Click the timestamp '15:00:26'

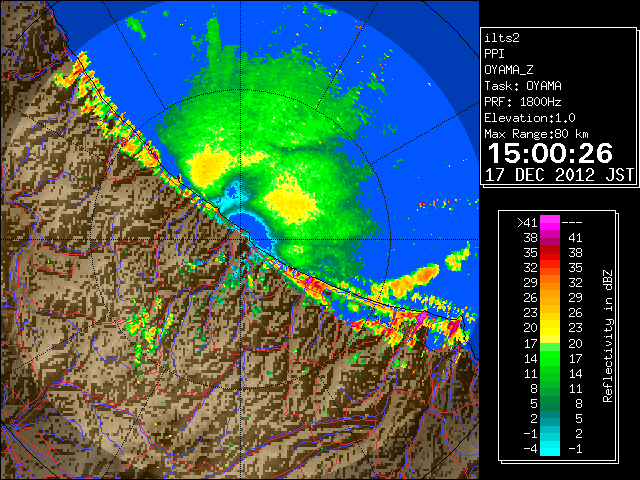[550, 153]
